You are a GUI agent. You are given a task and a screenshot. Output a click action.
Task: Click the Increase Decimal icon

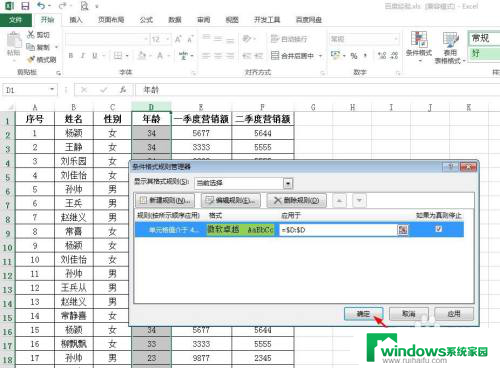click(382, 56)
